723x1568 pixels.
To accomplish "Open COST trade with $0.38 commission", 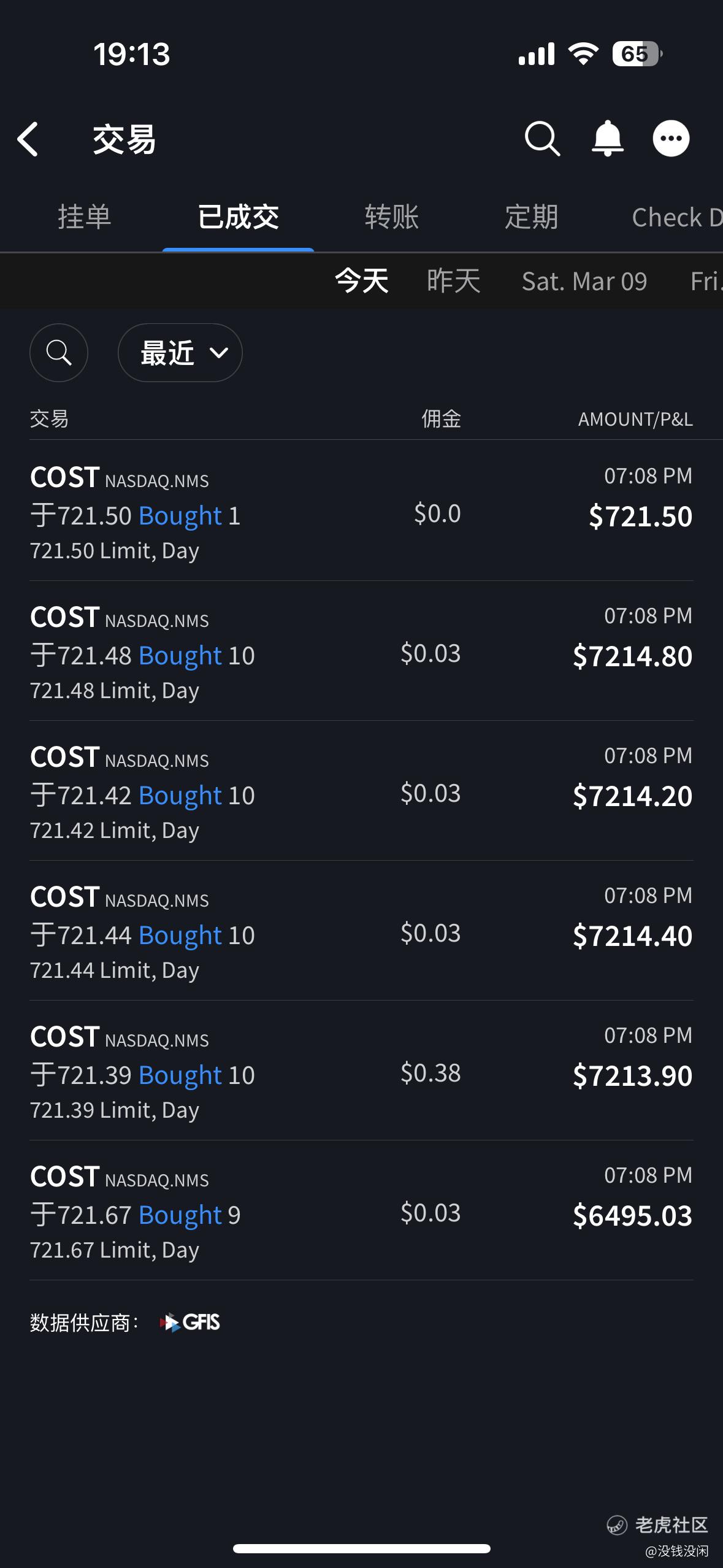I will (361, 1070).
